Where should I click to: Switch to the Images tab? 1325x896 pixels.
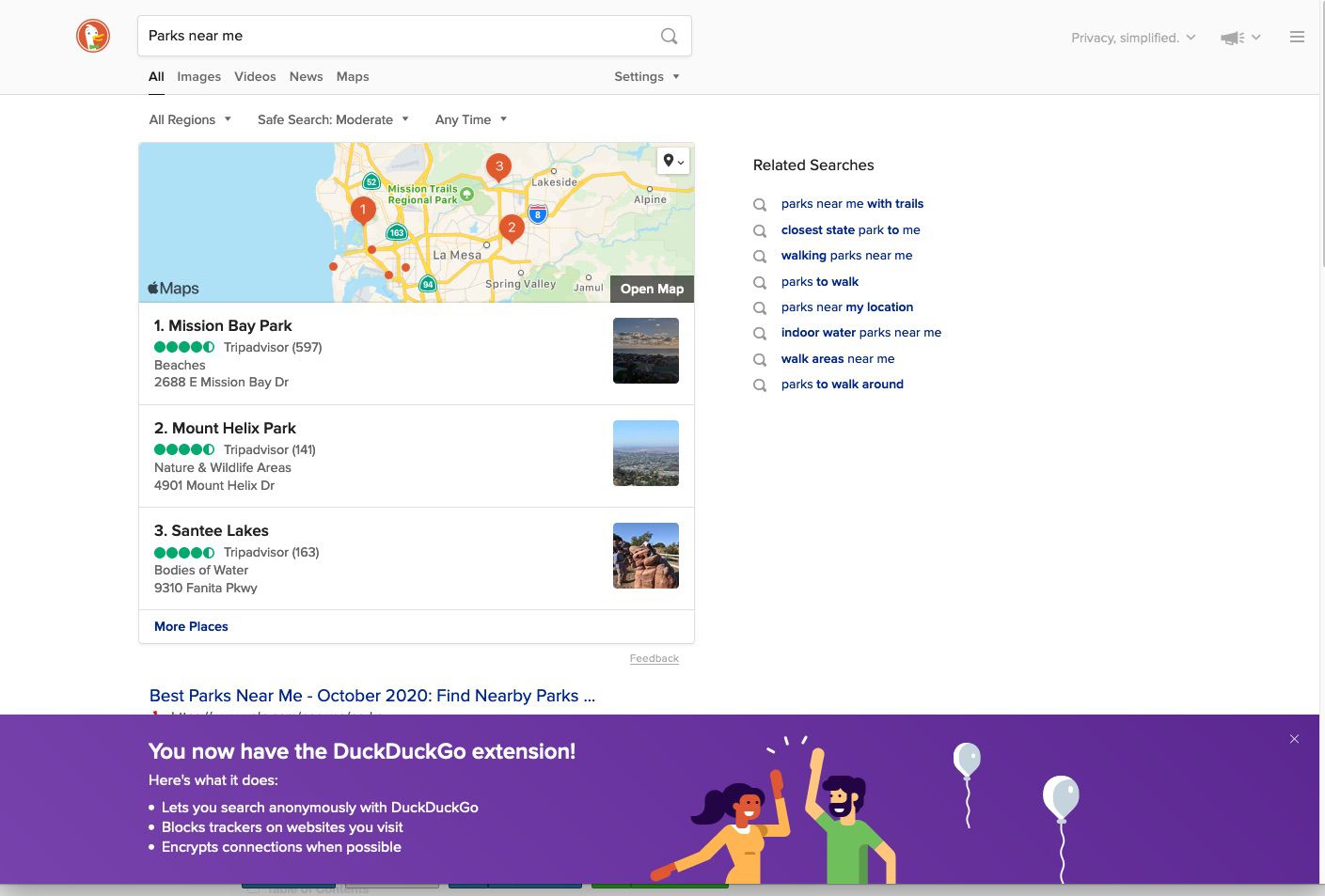pyautogui.click(x=199, y=77)
